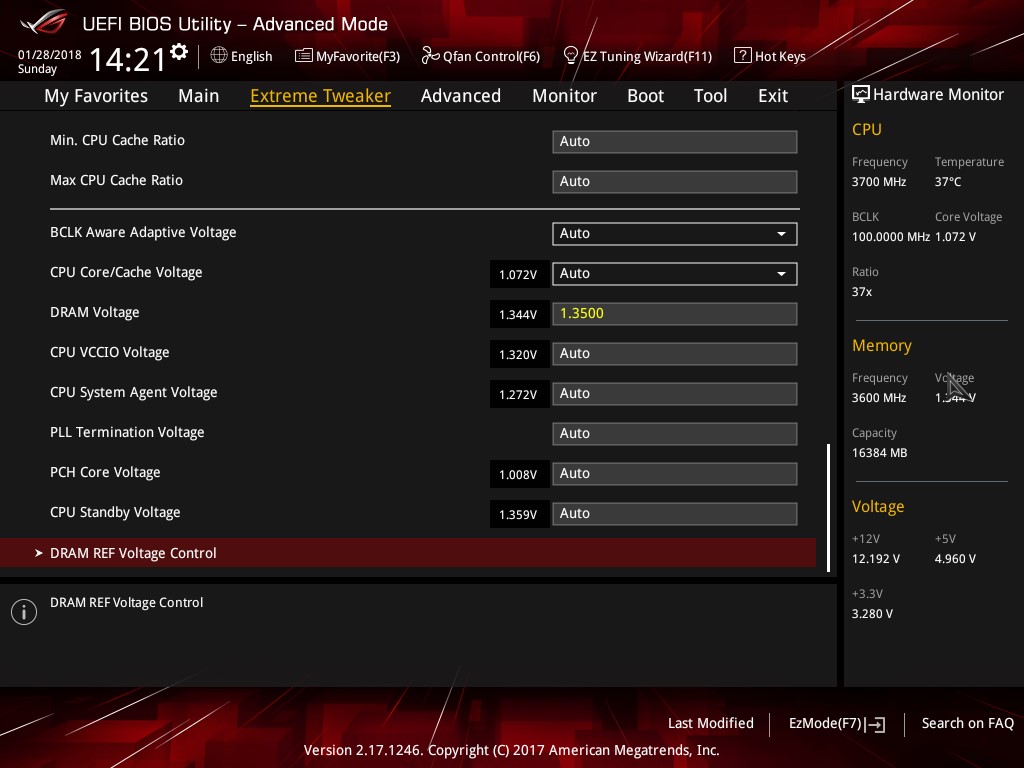1024x768 pixels.
Task: Launch EZ Tuning Wizard(F11)
Action: 637,56
